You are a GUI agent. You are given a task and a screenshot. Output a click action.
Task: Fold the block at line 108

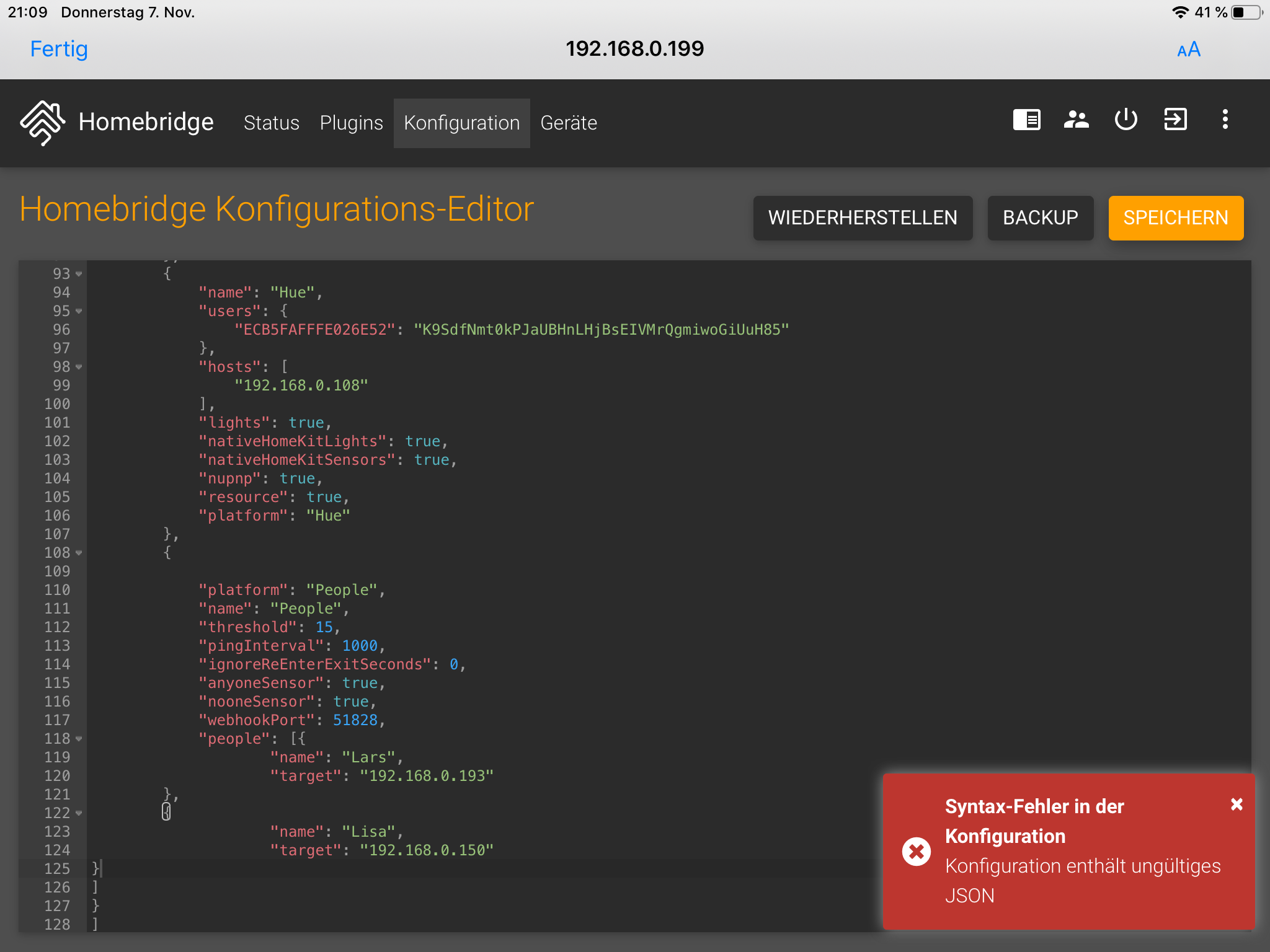point(79,553)
